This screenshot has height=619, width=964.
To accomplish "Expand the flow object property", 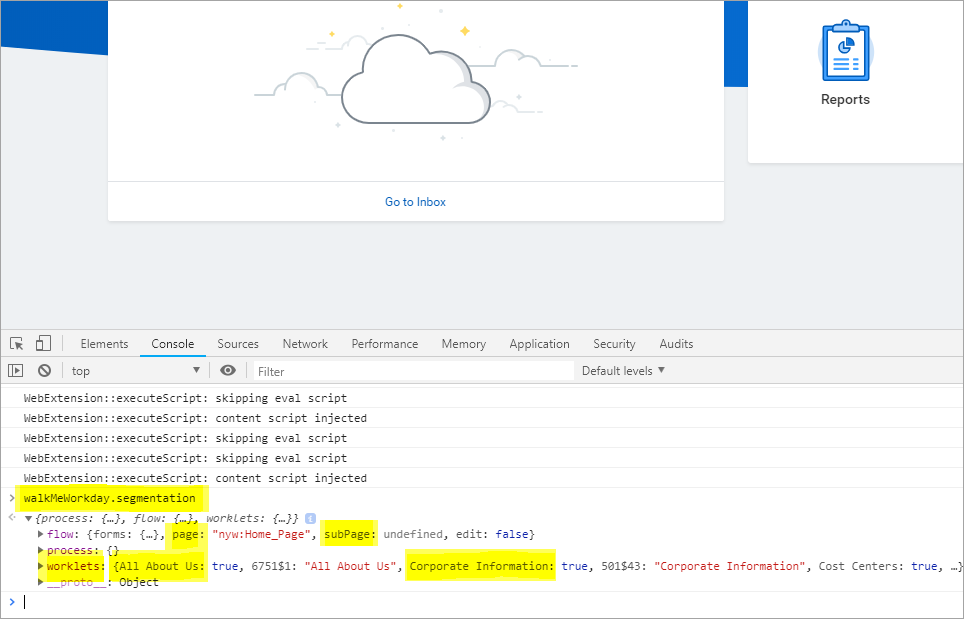I will [x=41, y=534].
